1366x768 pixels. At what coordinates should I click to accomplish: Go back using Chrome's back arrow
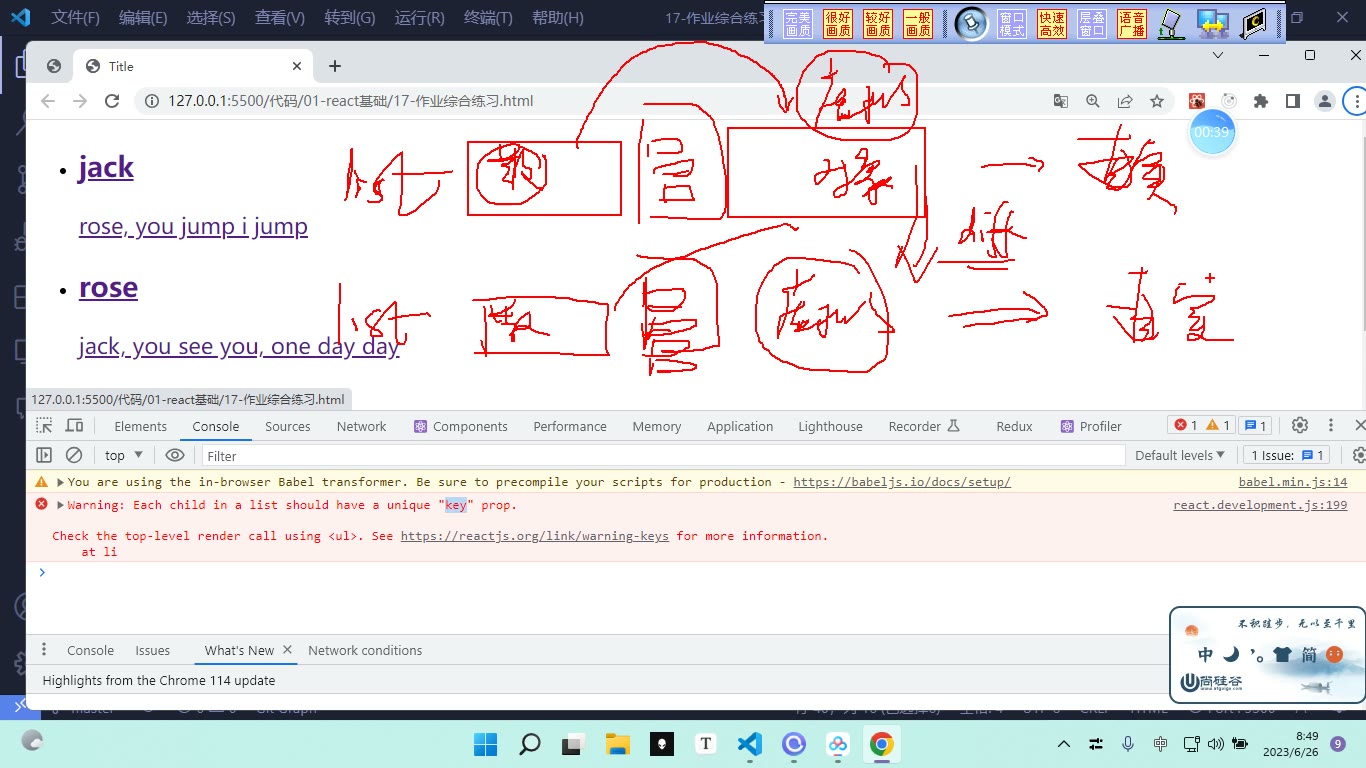click(x=47, y=101)
